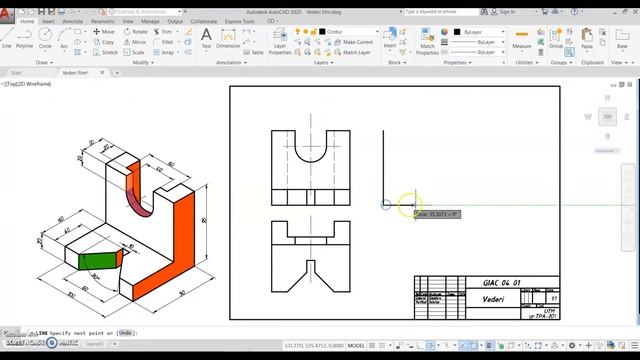640x360 pixels.
Task: Click the Plot printer icon in quick access toolbar
Action: [x=61, y=12]
